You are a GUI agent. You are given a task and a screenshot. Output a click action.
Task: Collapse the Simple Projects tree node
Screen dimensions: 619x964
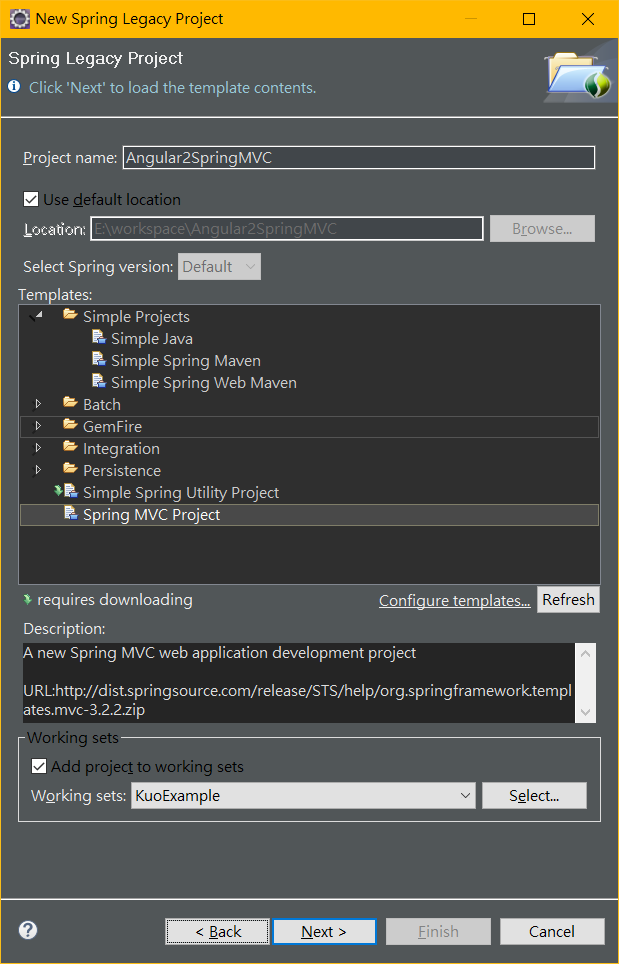tap(38, 317)
